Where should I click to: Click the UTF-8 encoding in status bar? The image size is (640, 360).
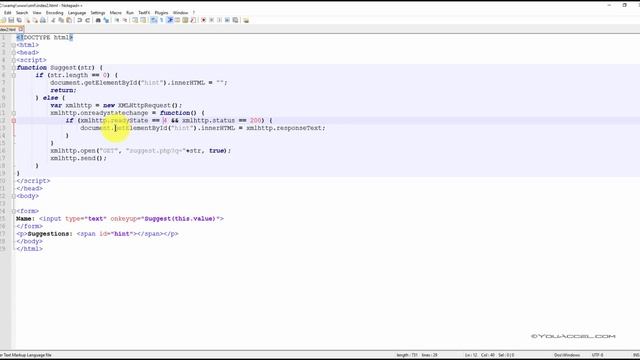(597, 355)
